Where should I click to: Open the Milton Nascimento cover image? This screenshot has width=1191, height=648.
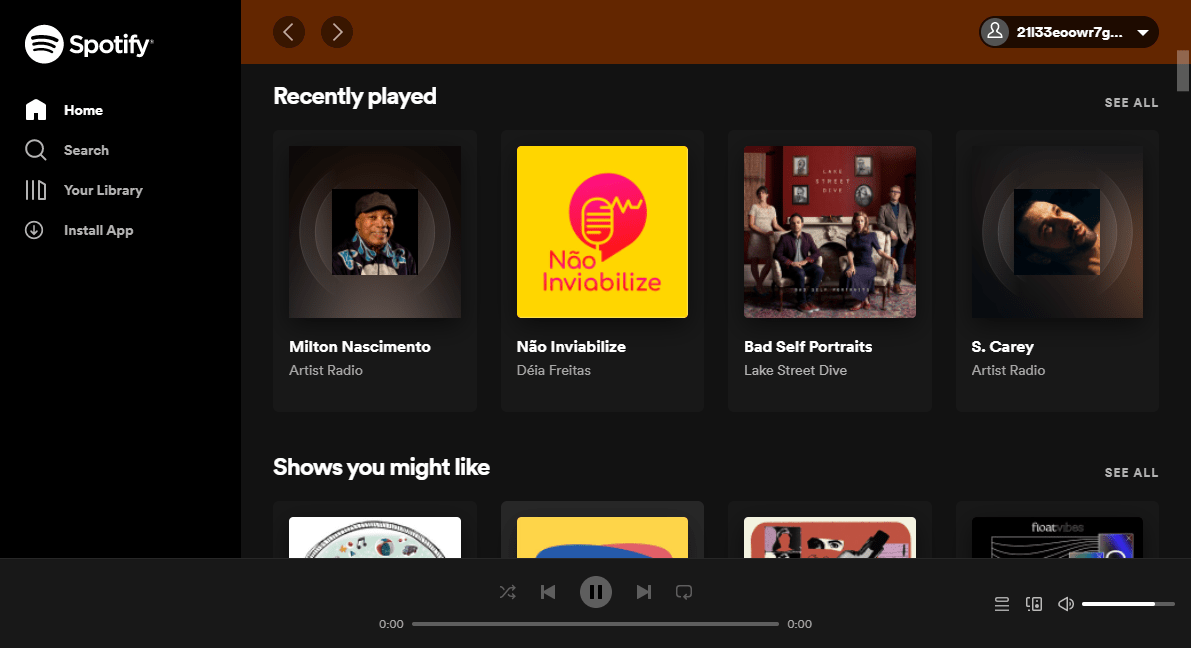(x=374, y=232)
